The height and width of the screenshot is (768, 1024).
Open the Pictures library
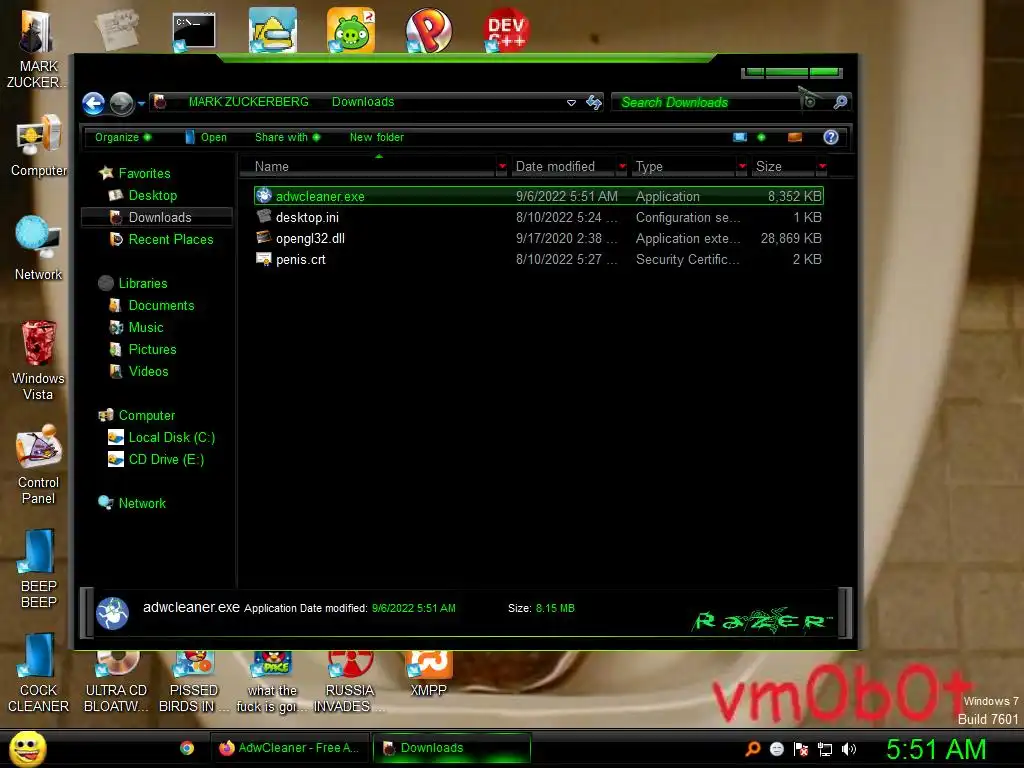click(x=142, y=349)
